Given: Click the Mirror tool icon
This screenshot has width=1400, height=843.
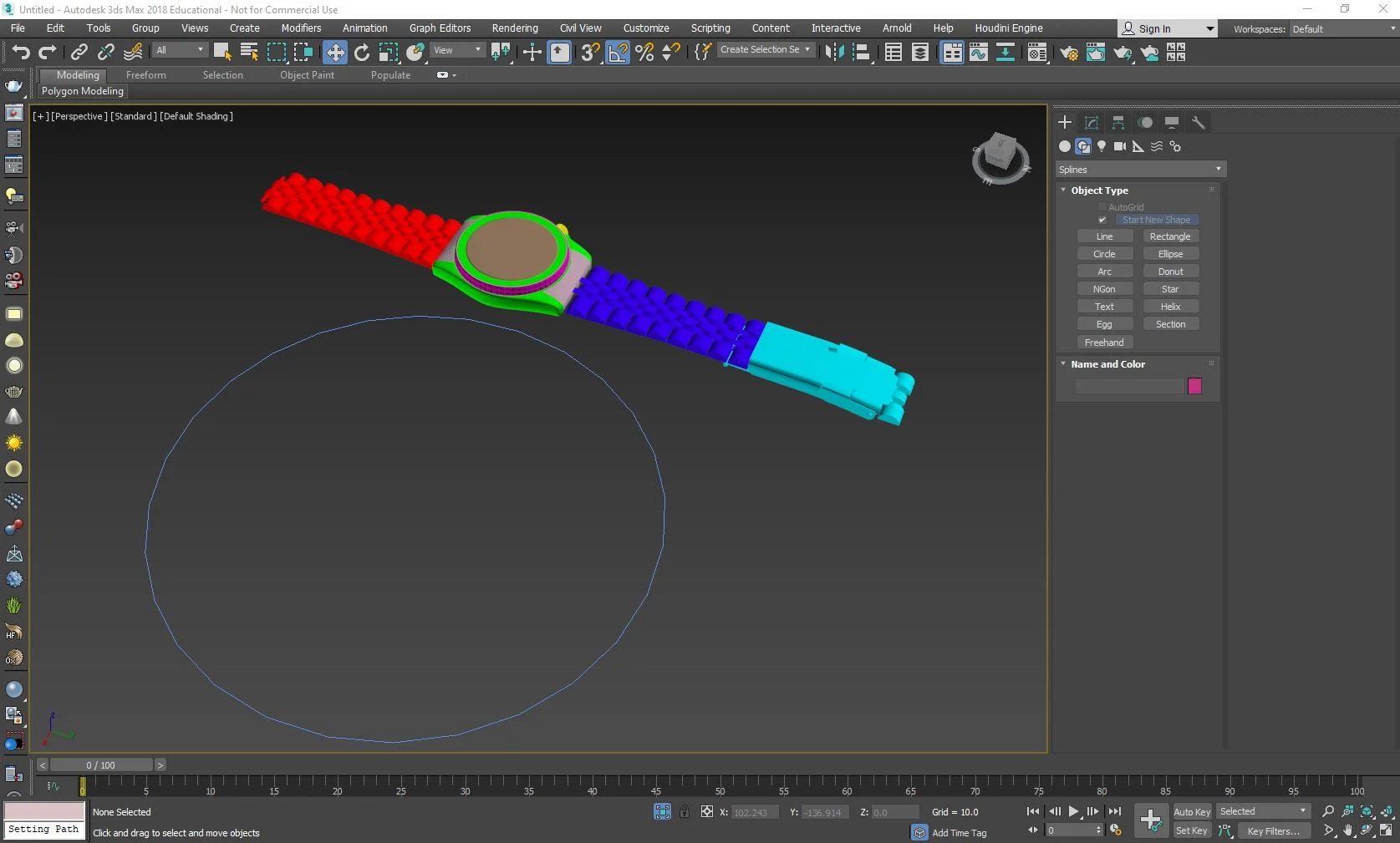Looking at the screenshot, I should point(834,53).
